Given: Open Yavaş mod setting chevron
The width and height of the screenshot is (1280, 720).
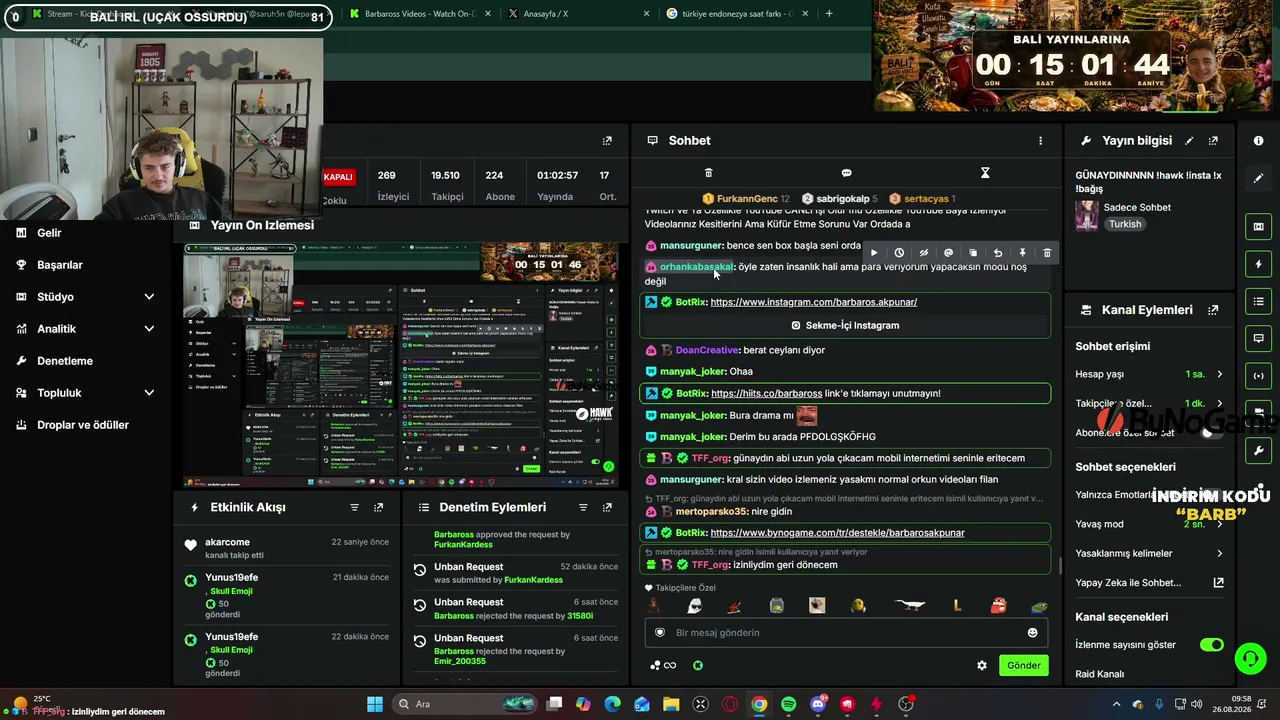Looking at the screenshot, I should [x=1219, y=524].
